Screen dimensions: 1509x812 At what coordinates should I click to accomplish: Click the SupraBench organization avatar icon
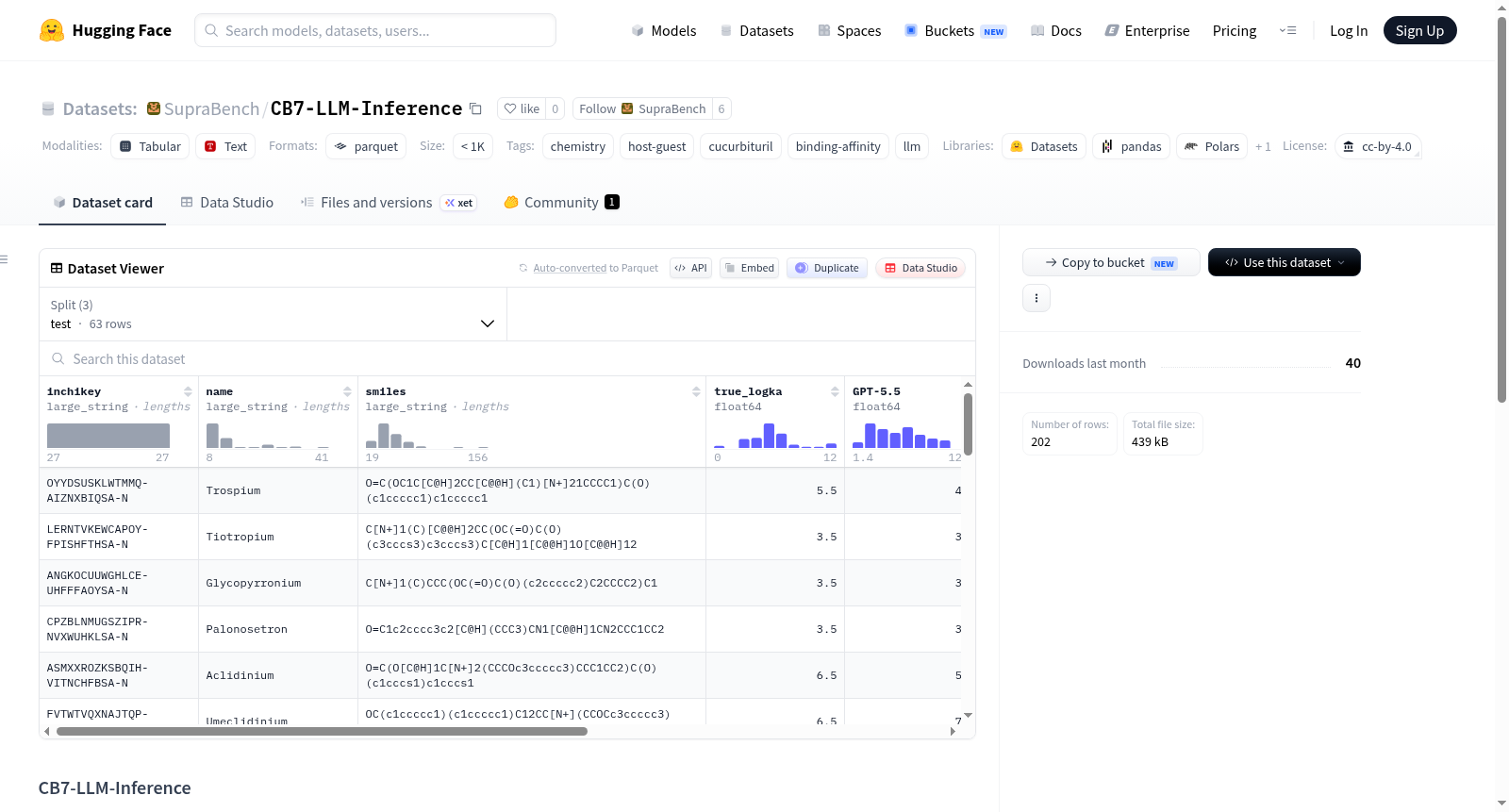pyautogui.click(x=154, y=108)
